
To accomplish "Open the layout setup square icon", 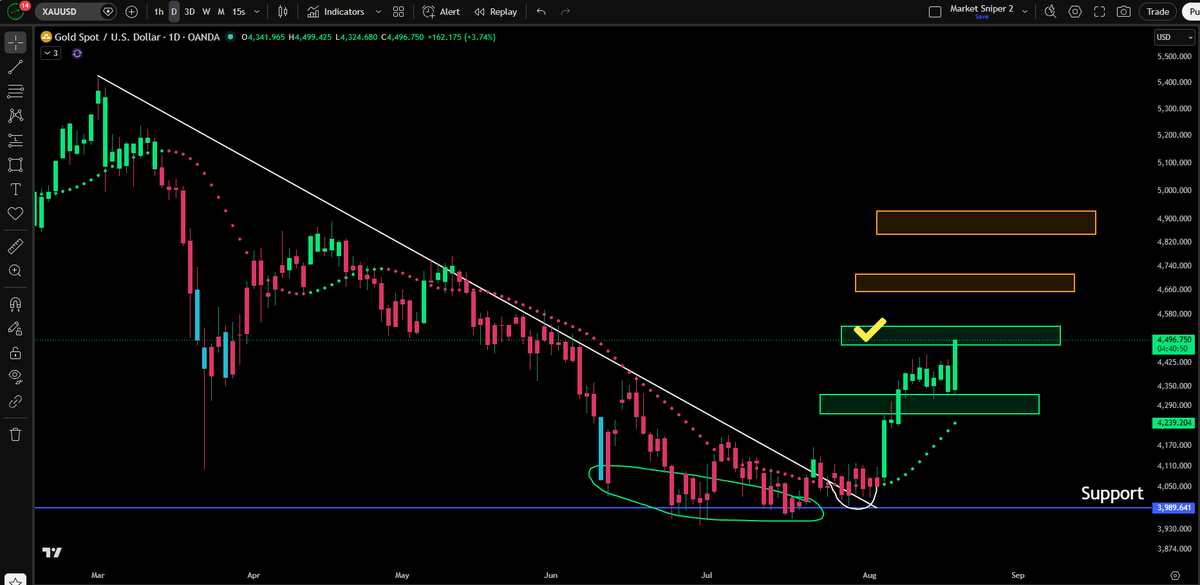I will (935, 12).
